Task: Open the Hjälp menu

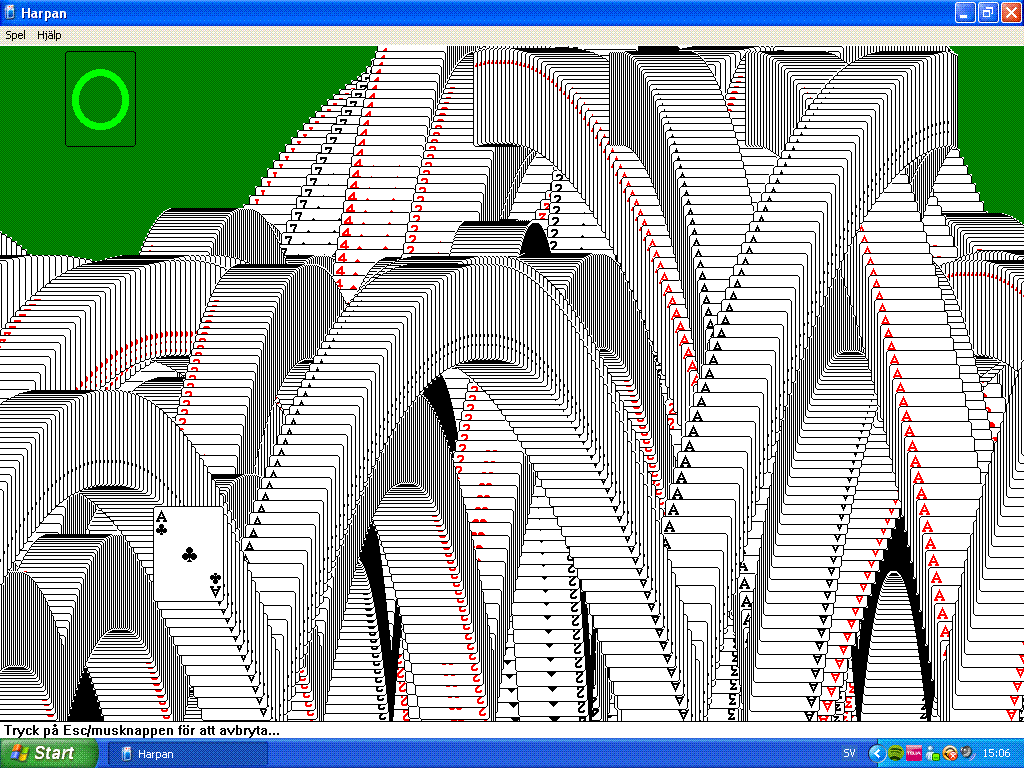Action: click(x=49, y=35)
